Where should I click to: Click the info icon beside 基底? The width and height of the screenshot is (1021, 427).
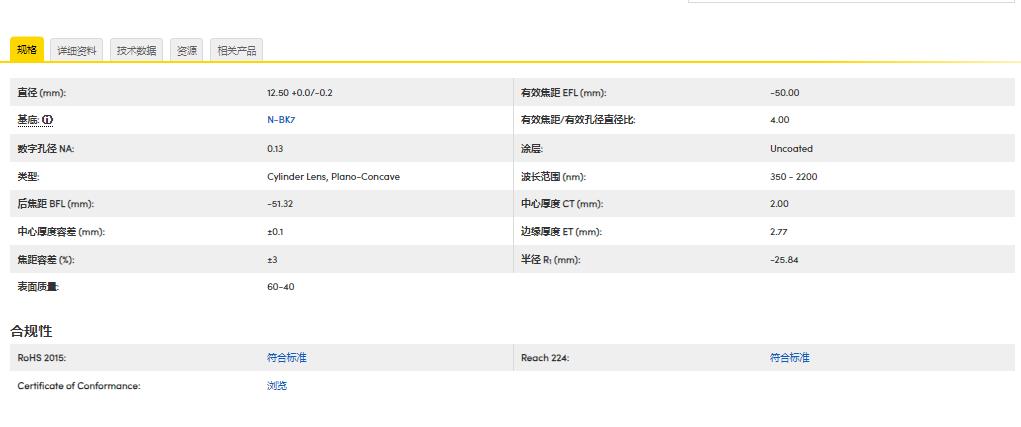[47, 120]
